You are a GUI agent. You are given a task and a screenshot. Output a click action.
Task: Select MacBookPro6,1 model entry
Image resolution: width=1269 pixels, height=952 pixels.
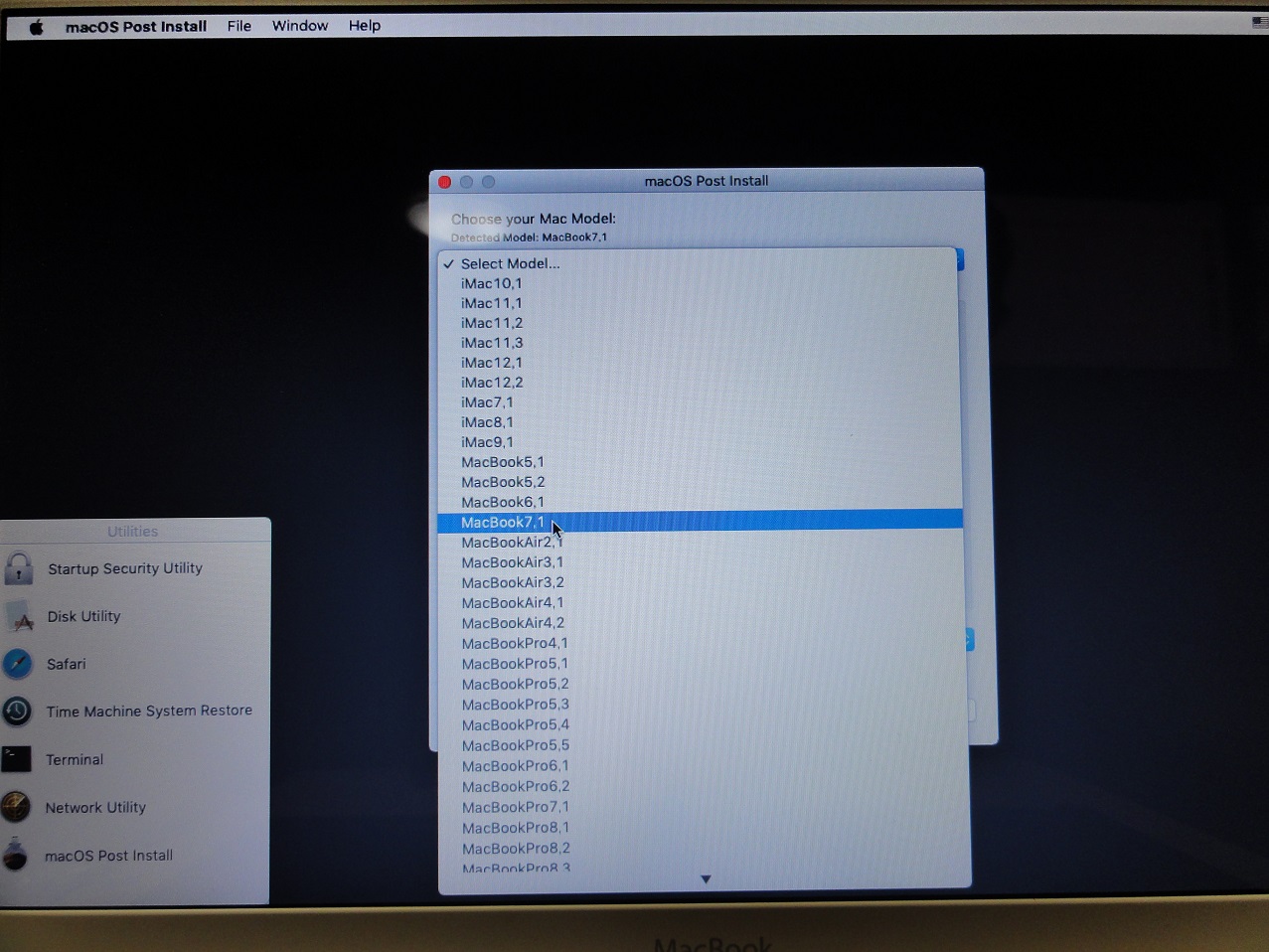click(x=704, y=766)
